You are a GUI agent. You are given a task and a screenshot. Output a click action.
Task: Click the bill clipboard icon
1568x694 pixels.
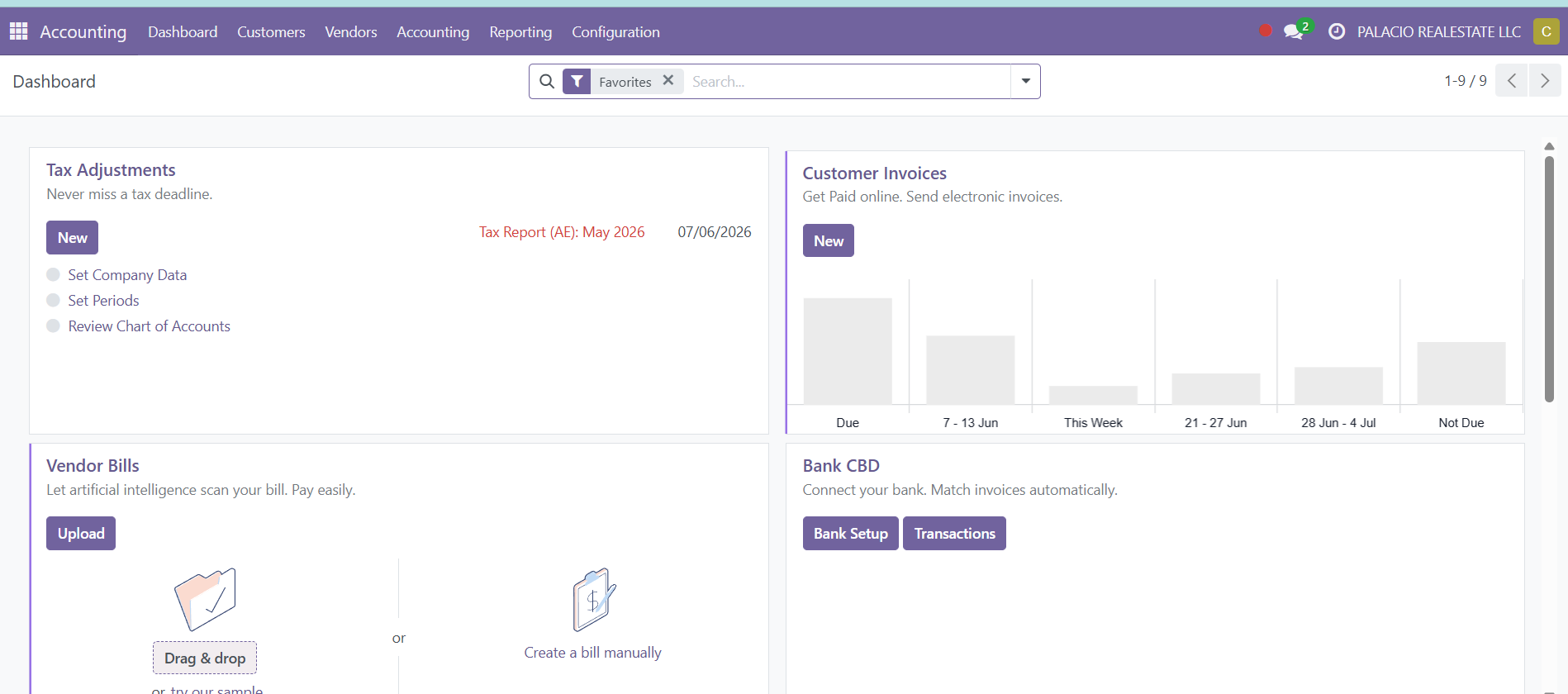(593, 599)
